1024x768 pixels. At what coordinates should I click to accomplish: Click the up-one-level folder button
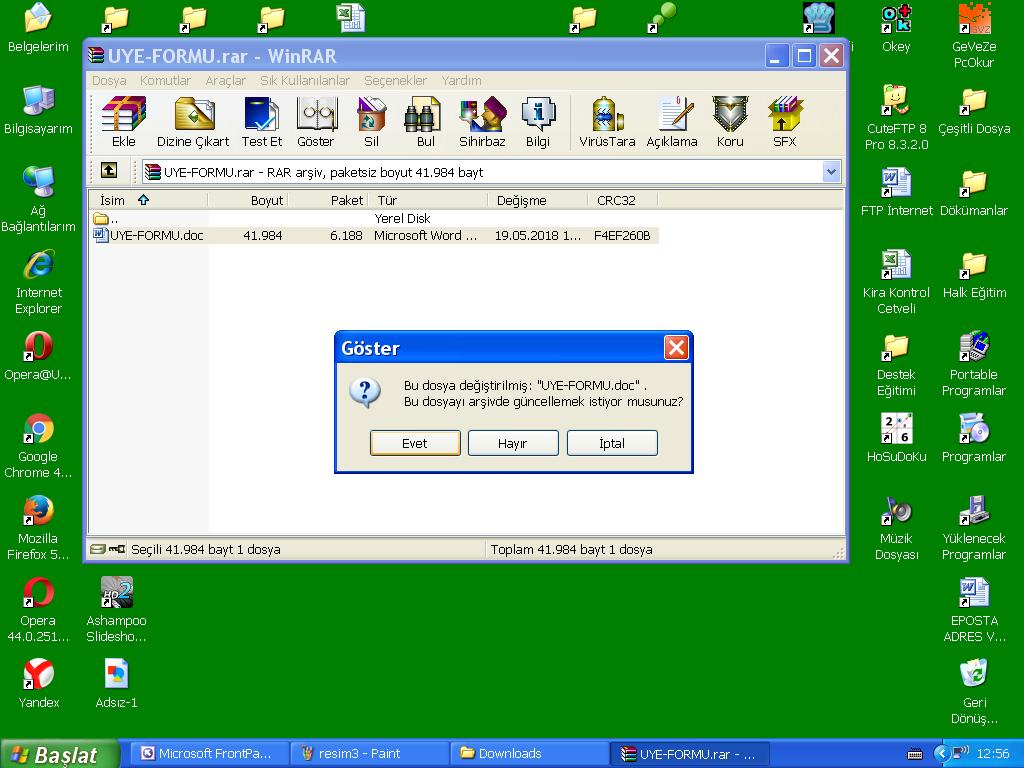pyautogui.click(x=108, y=171)
